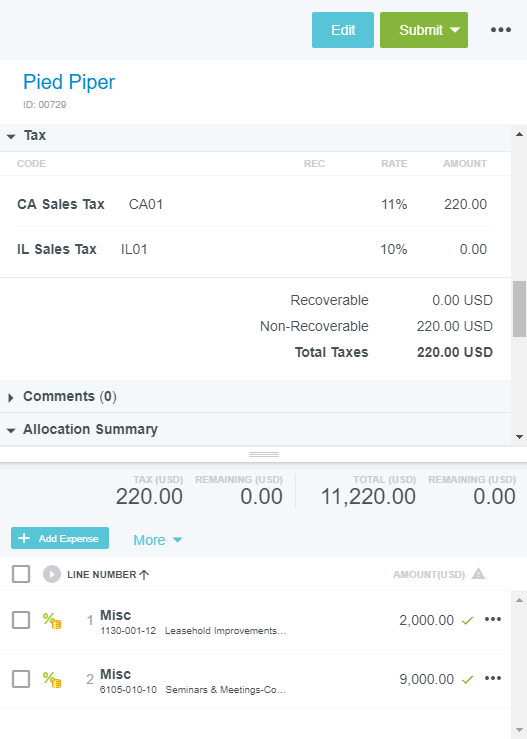This screenshot has width=527, height=739.
Task: Open three-dot menu for 2,000.00 line
Action: point(493,619)
